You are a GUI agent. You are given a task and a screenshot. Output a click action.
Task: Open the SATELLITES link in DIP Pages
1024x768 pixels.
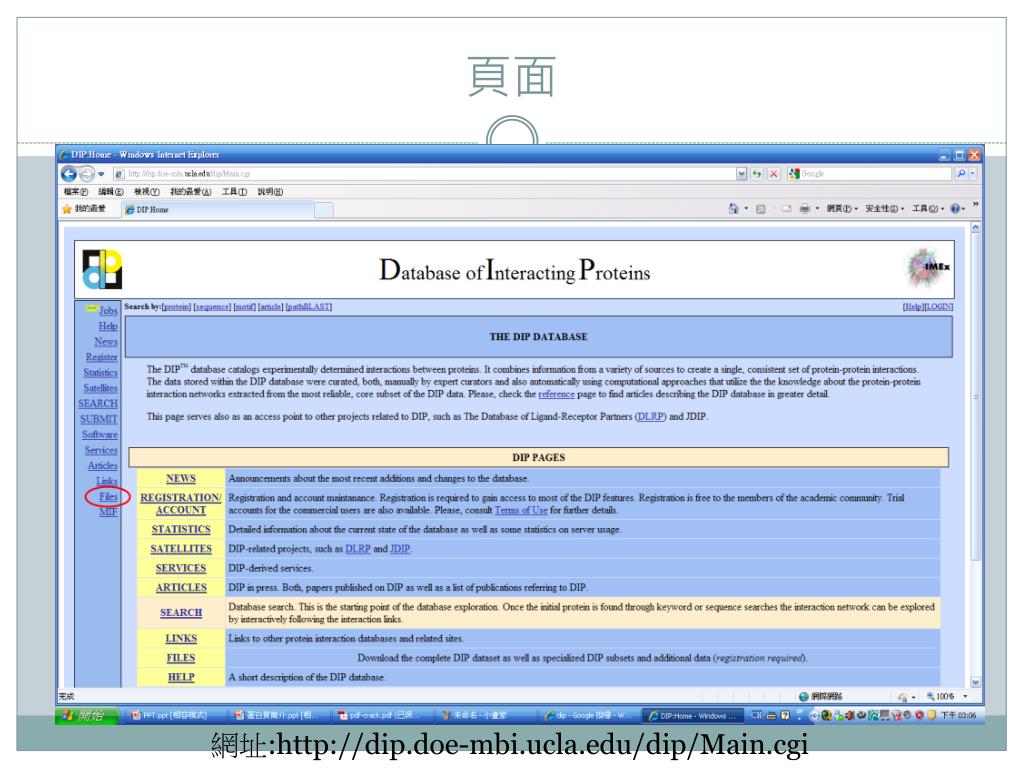tap(181, 549)
